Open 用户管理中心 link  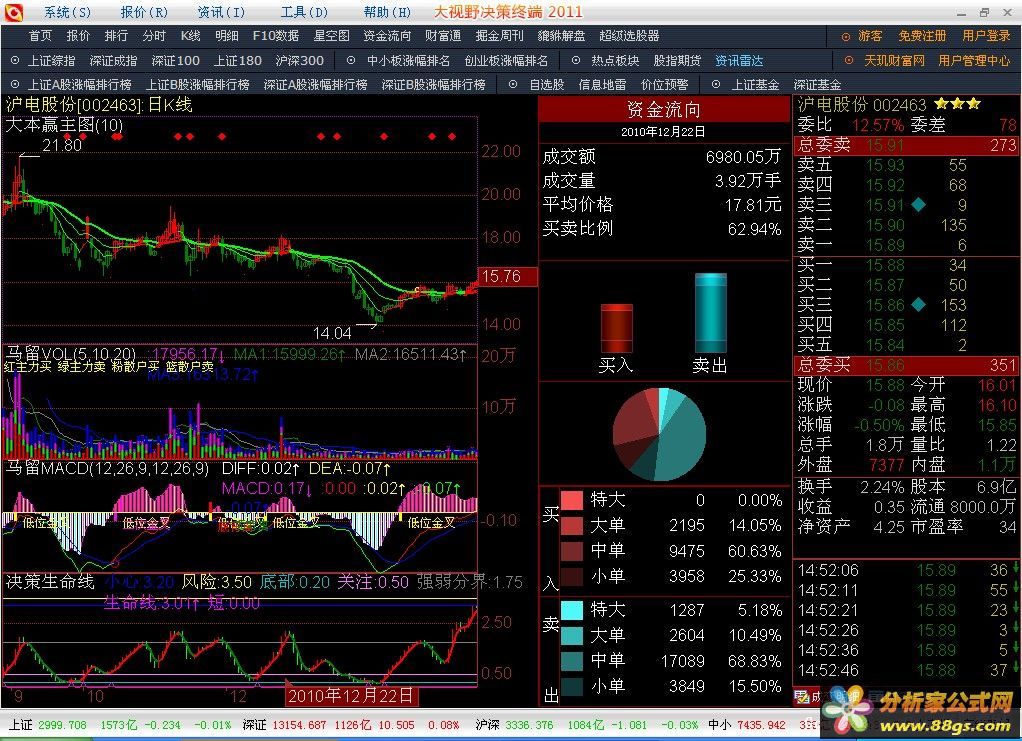(x=974, y=61)
